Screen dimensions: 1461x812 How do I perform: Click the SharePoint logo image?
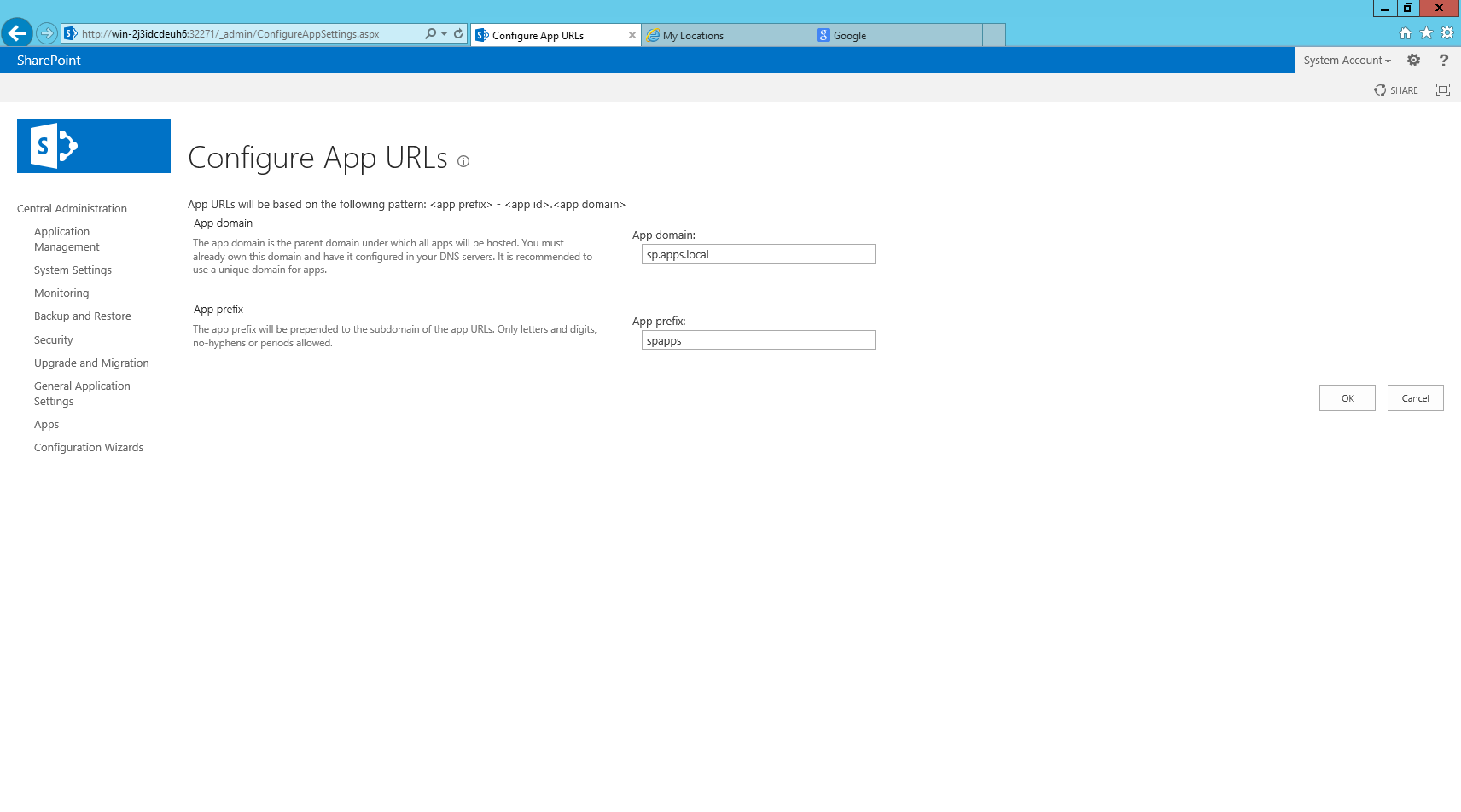coord(94,146)
